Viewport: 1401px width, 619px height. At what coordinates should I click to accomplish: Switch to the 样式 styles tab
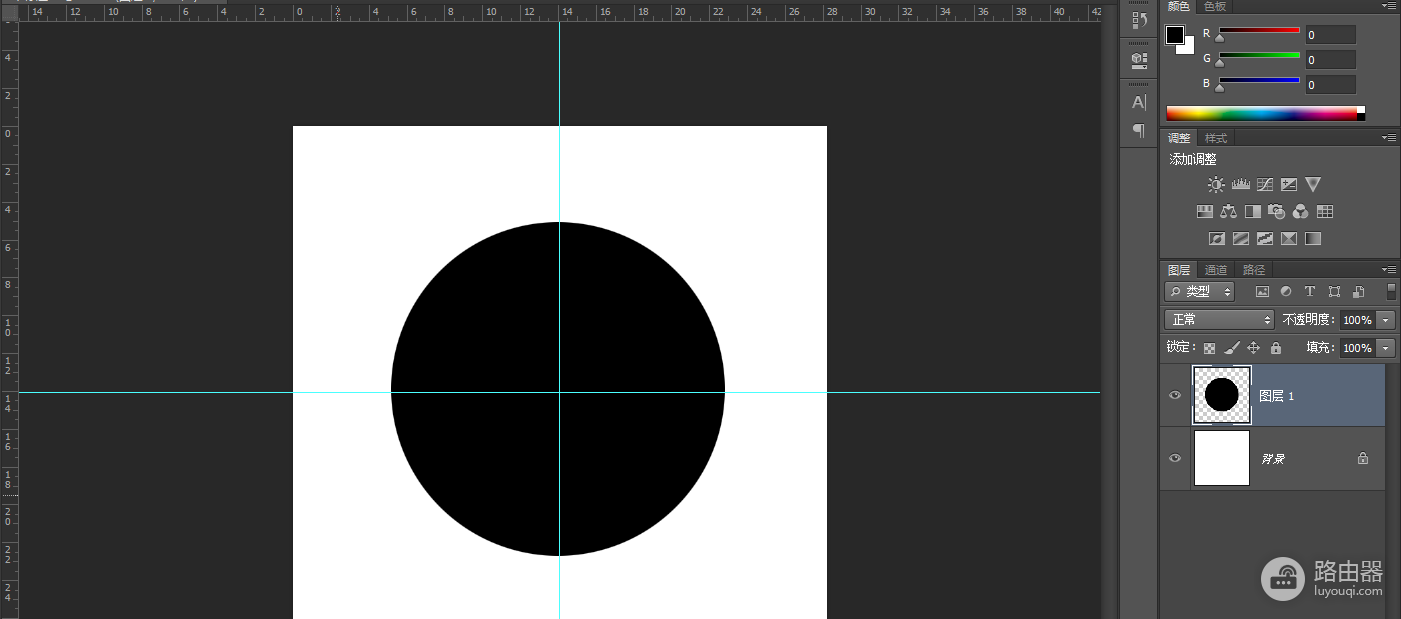tap(1216, 138)
